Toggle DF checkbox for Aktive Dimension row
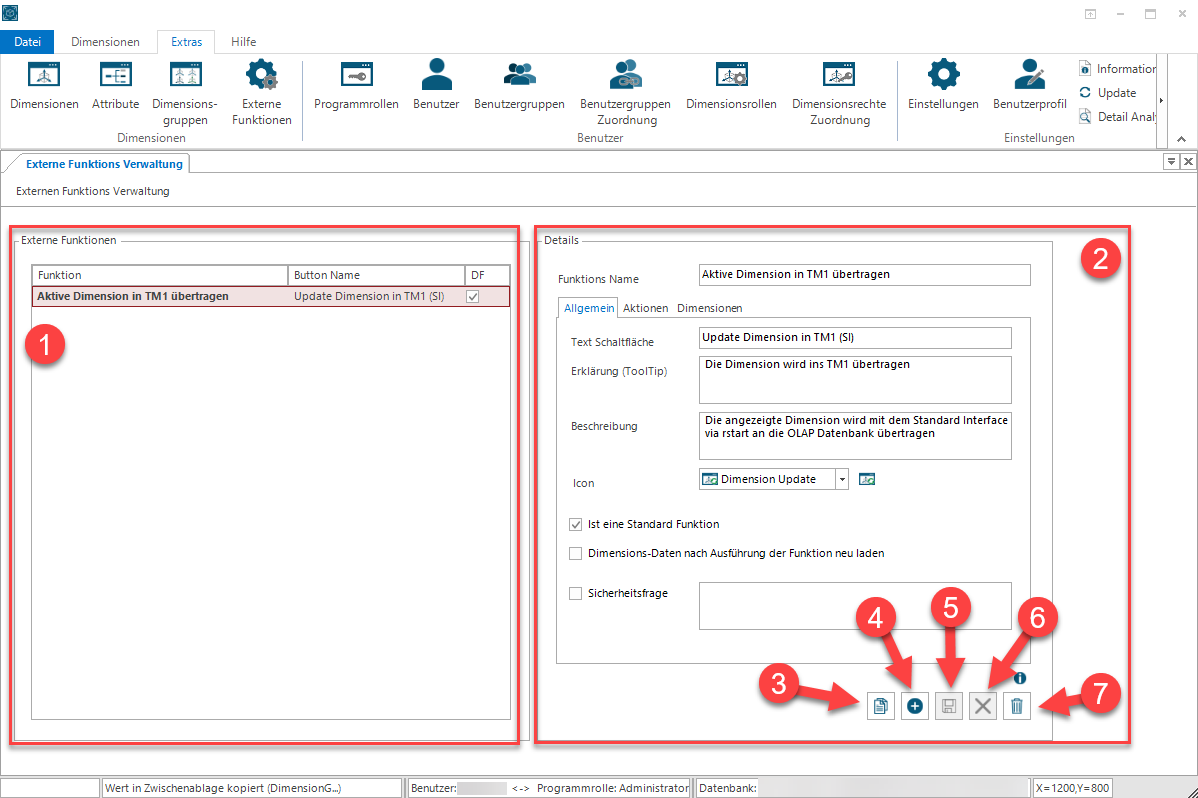The width and height of the screenshot is (1198, 798). click(473, 297)
